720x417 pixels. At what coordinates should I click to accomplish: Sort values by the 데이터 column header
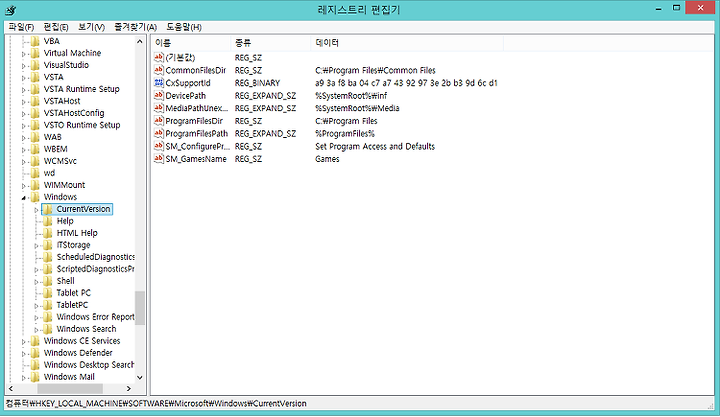pos(407,43)
